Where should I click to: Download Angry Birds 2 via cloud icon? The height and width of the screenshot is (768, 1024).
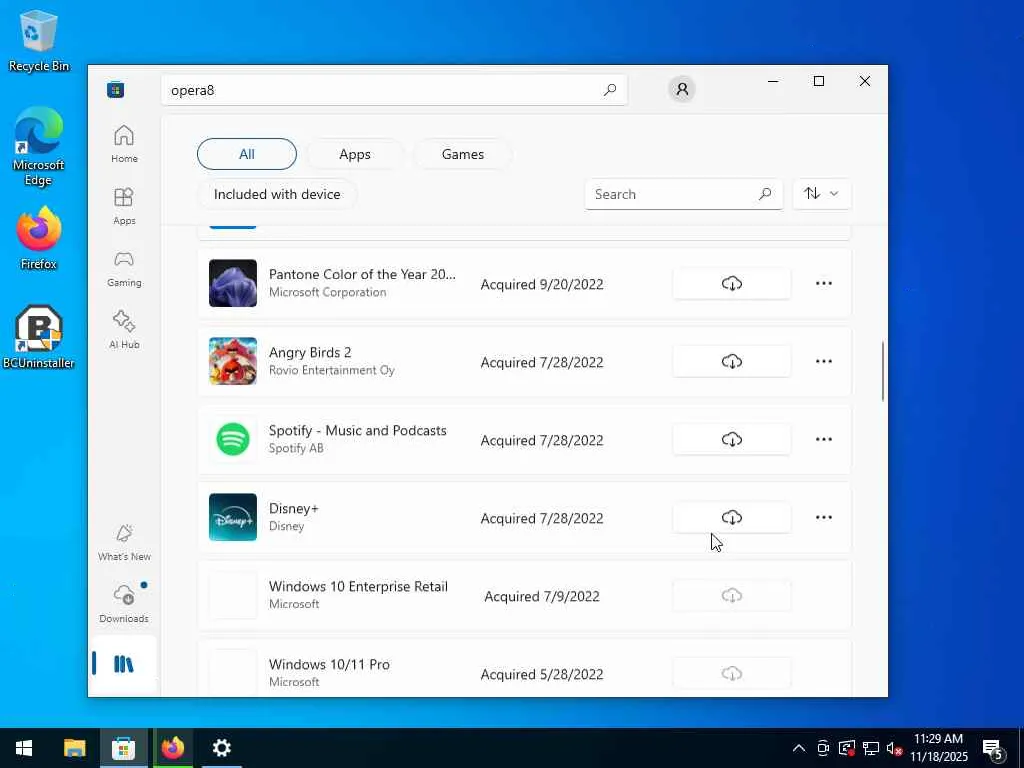click(731, 361)
